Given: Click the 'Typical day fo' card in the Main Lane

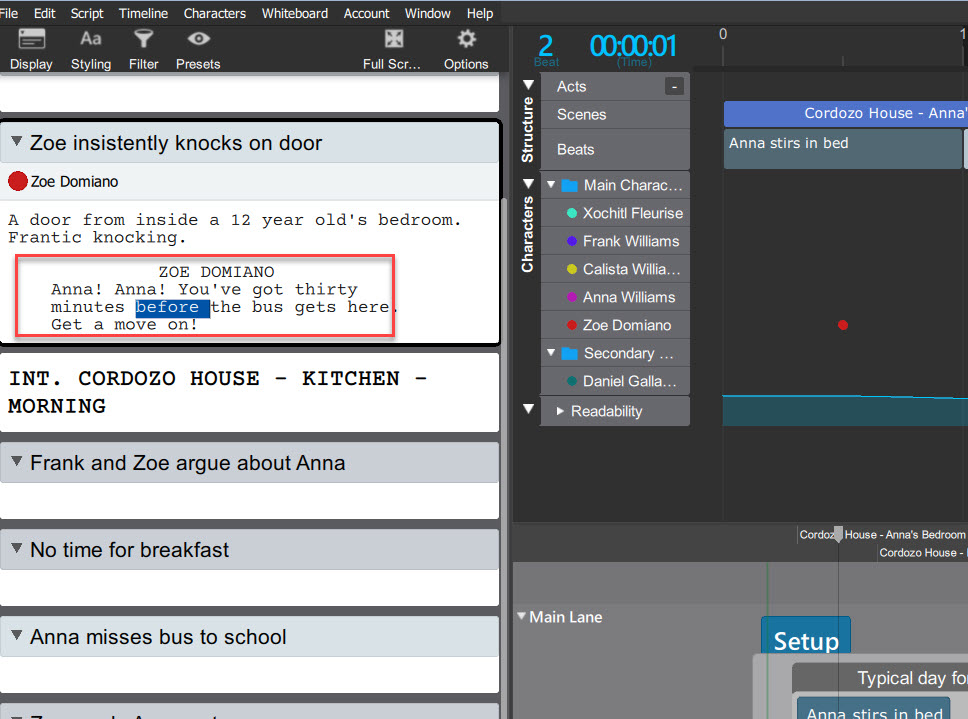Looking at the screenshot, I should click(x=881, y=678).
